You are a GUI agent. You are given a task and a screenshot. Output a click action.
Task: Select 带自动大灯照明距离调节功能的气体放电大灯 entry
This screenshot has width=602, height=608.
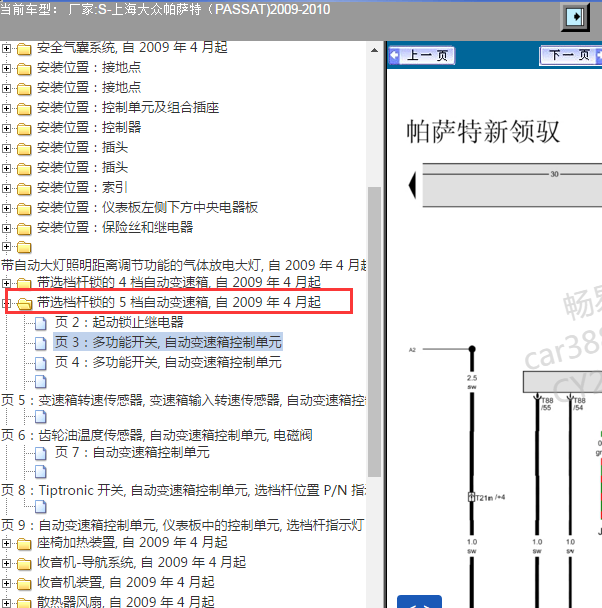coord(183,266)
